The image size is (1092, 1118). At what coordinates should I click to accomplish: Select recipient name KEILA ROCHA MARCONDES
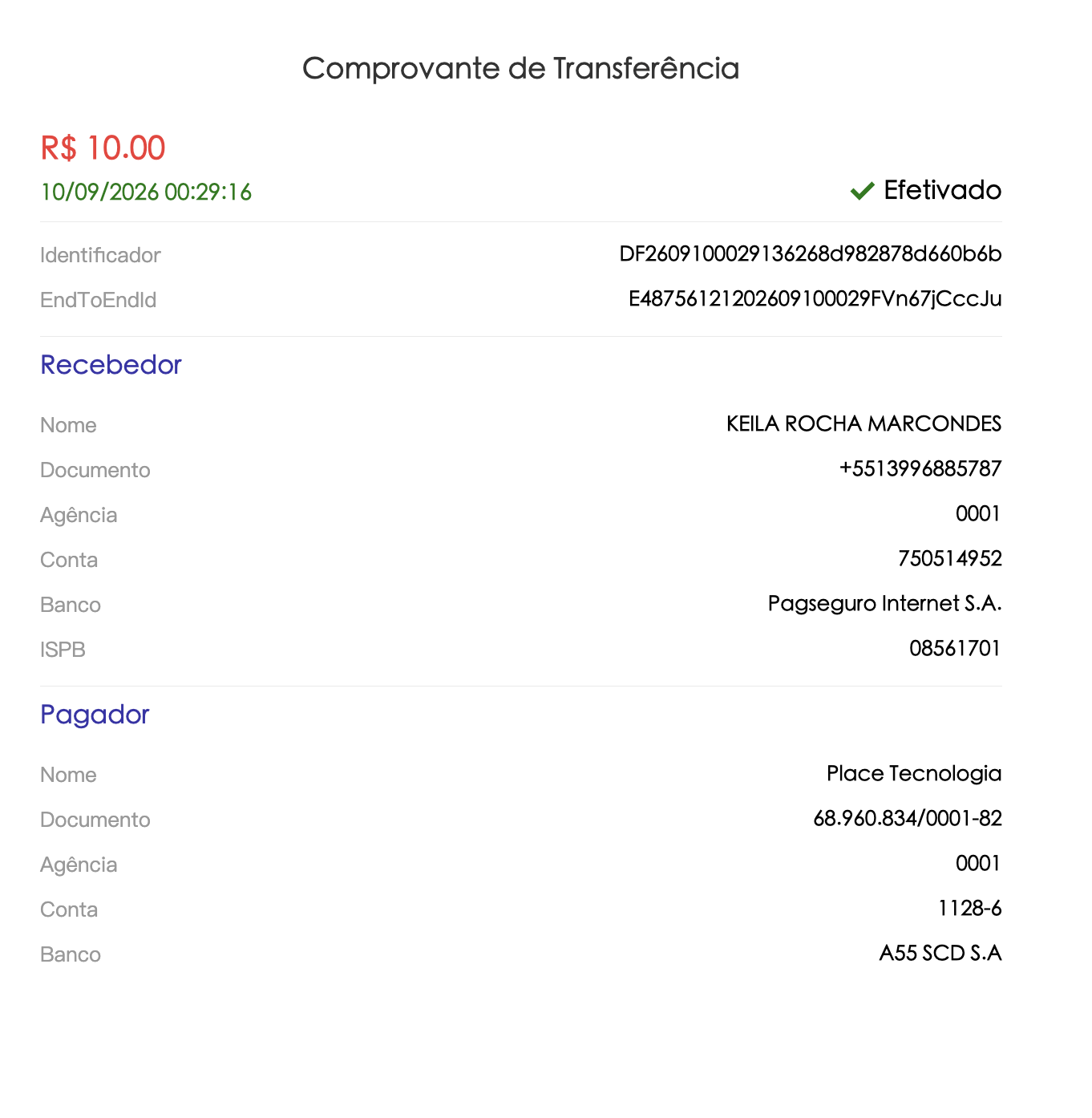point(864,423)
